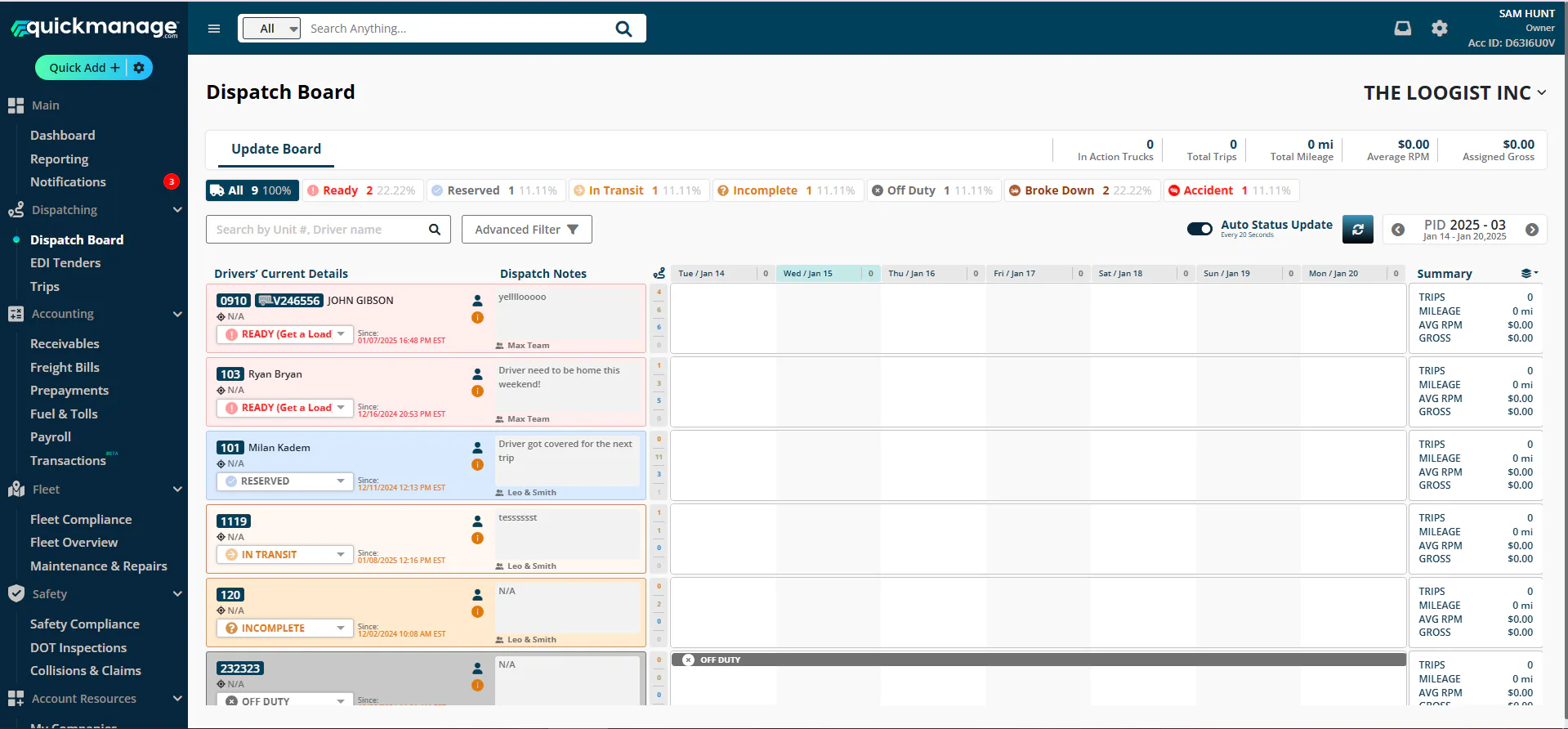Expand THE LOOGIST INC company selector
The height and width of the screenshot is (729, 1568).
1455,93
